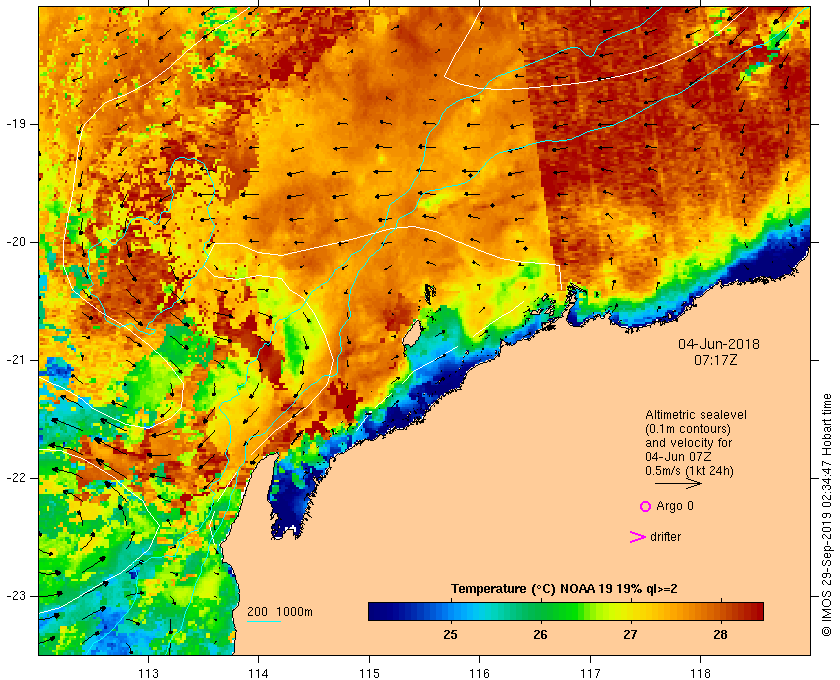Click the latitude axis label -23
The height and width of the screenshot is (680, 840).
coord(16,596)
